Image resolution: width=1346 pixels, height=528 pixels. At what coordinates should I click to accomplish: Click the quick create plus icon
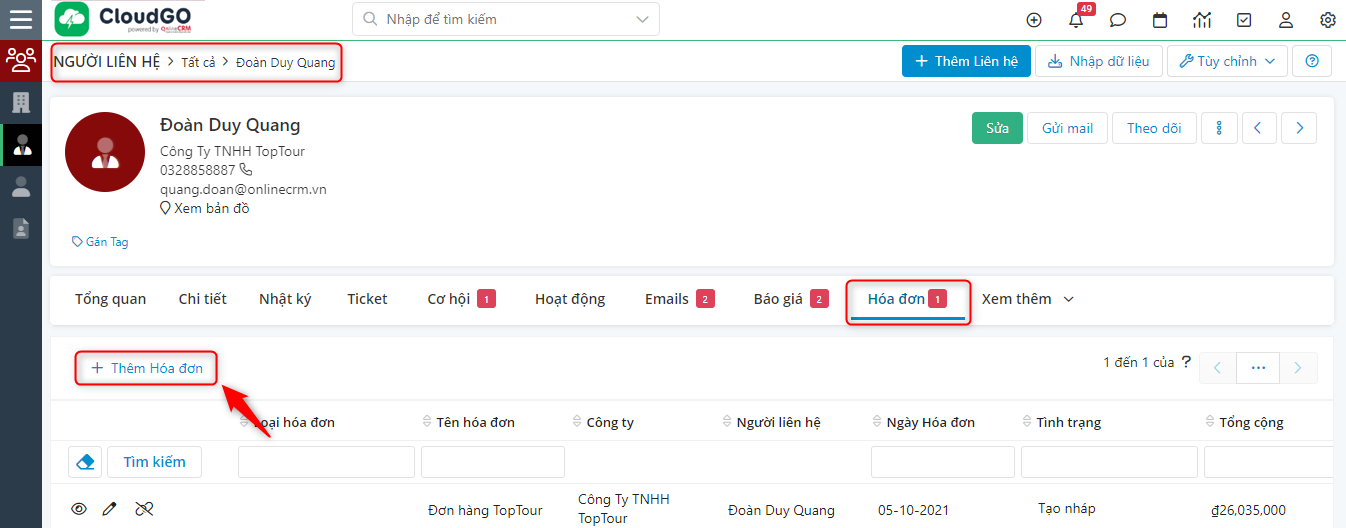[x=1034, y=20]
